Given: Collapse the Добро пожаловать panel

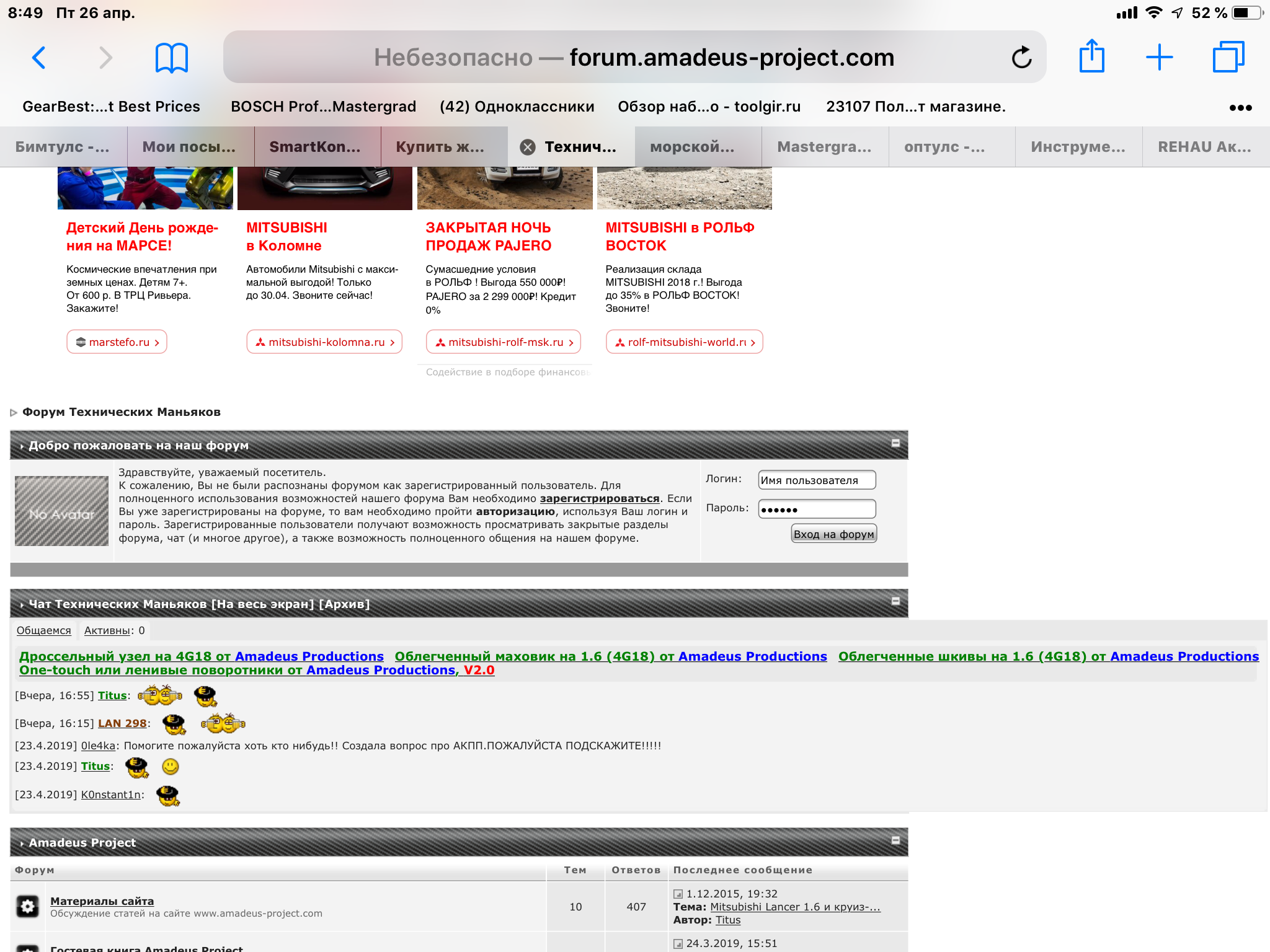Looking at the screenshot, I should coord(895,443).
